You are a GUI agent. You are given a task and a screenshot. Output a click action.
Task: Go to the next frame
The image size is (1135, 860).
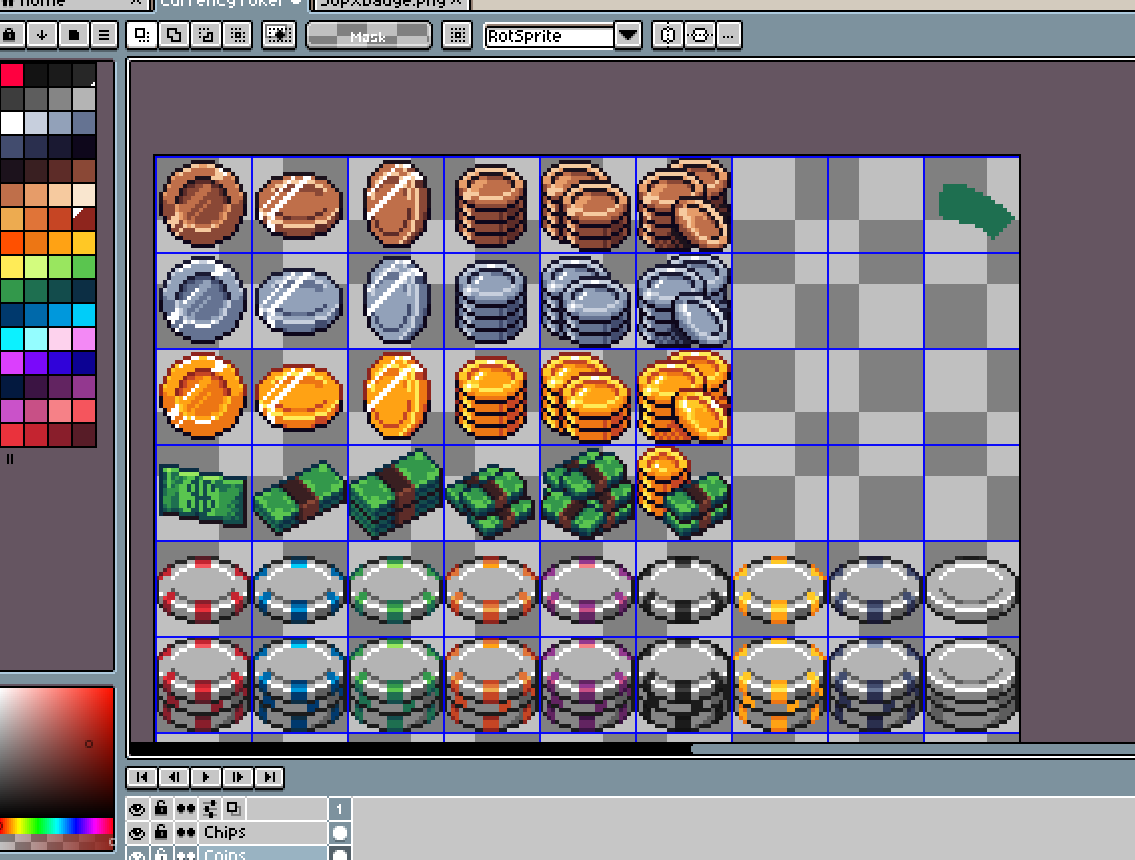click(x=237, y=777)
